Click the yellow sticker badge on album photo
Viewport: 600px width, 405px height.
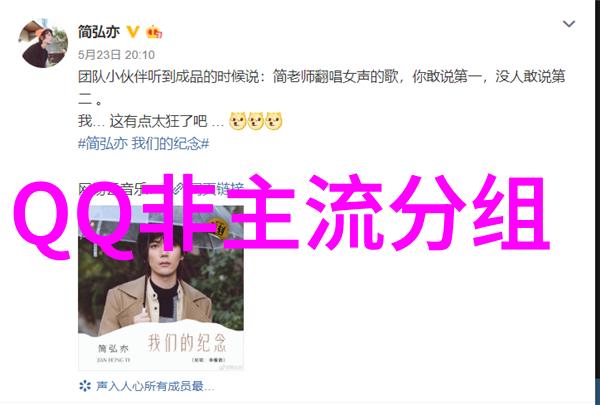pyautogui.click(x=217, y=230)
